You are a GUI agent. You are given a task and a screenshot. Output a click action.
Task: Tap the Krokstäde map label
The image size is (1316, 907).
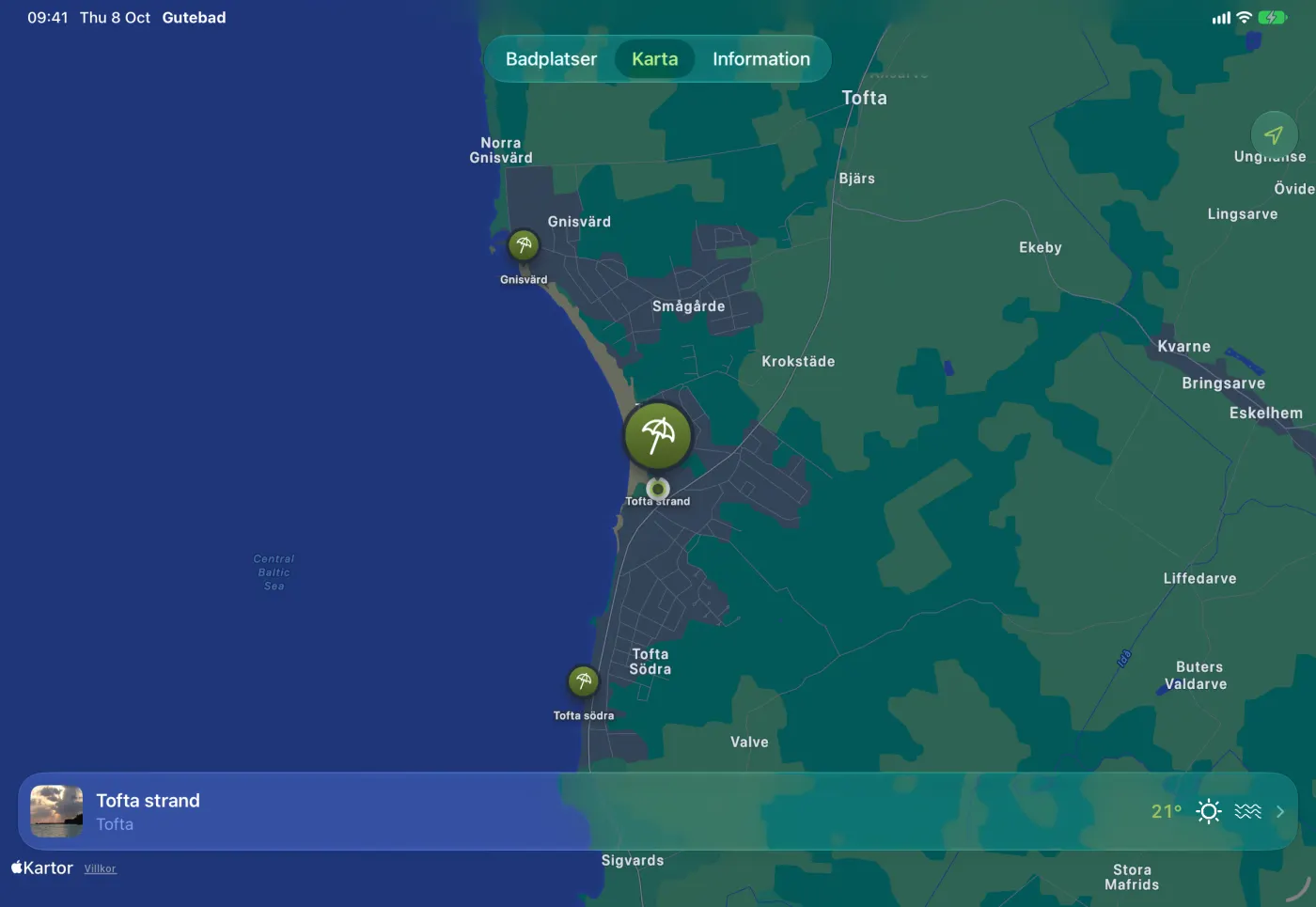(798, 361)
